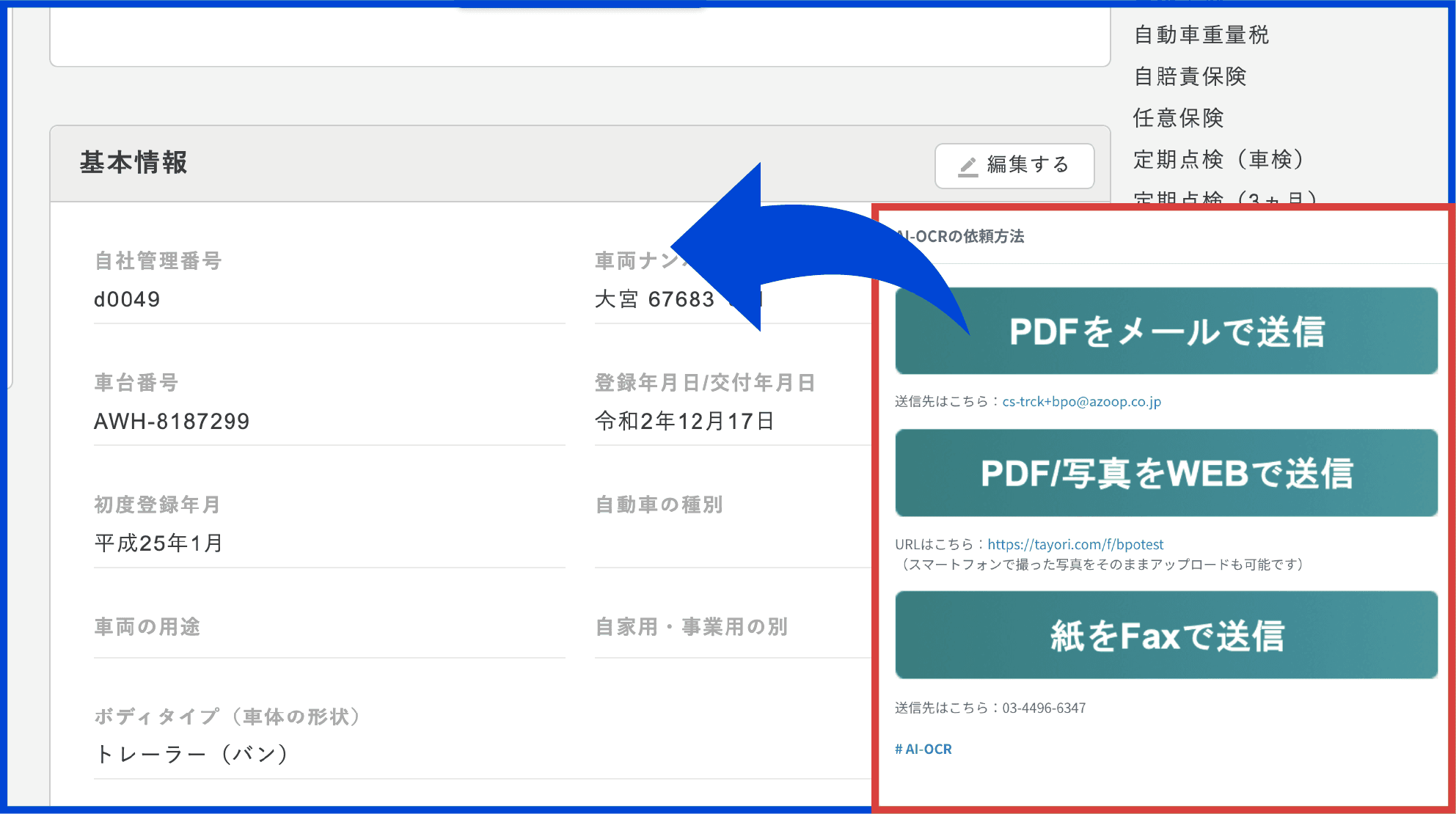This screenshot has width=1456, height=814.
Task: Select 任意保険 in the side menu
Action: tap(1178, 117)
